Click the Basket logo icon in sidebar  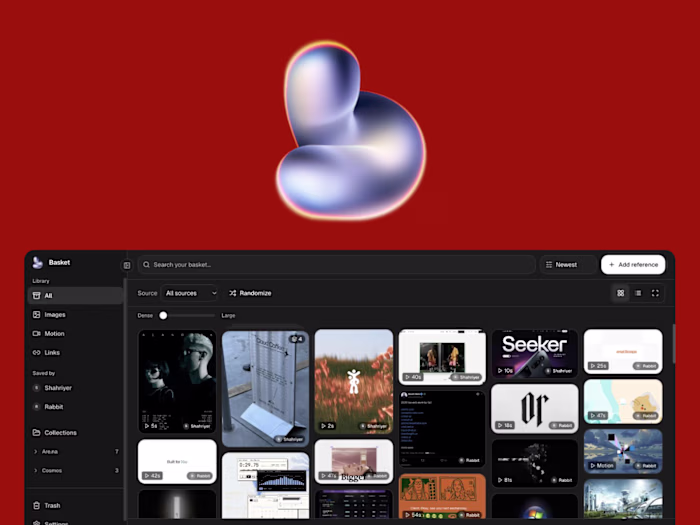point(38,262)
